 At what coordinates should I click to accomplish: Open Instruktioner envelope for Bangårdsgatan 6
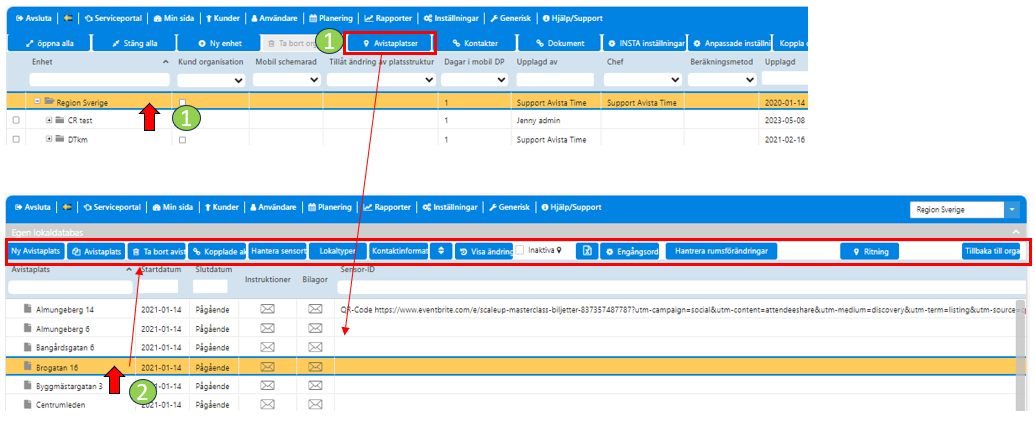tap(267, 347)
